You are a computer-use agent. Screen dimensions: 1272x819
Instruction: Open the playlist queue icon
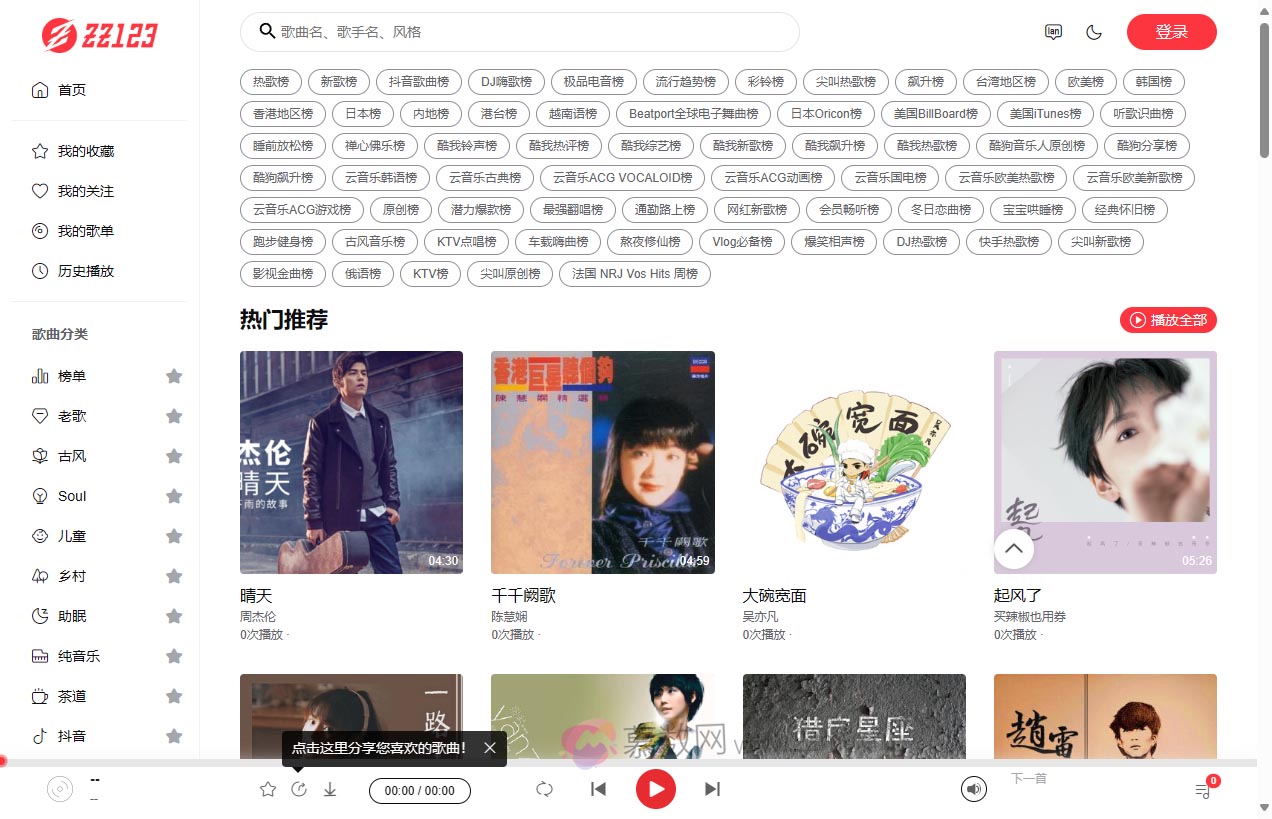pos(1203,791)
